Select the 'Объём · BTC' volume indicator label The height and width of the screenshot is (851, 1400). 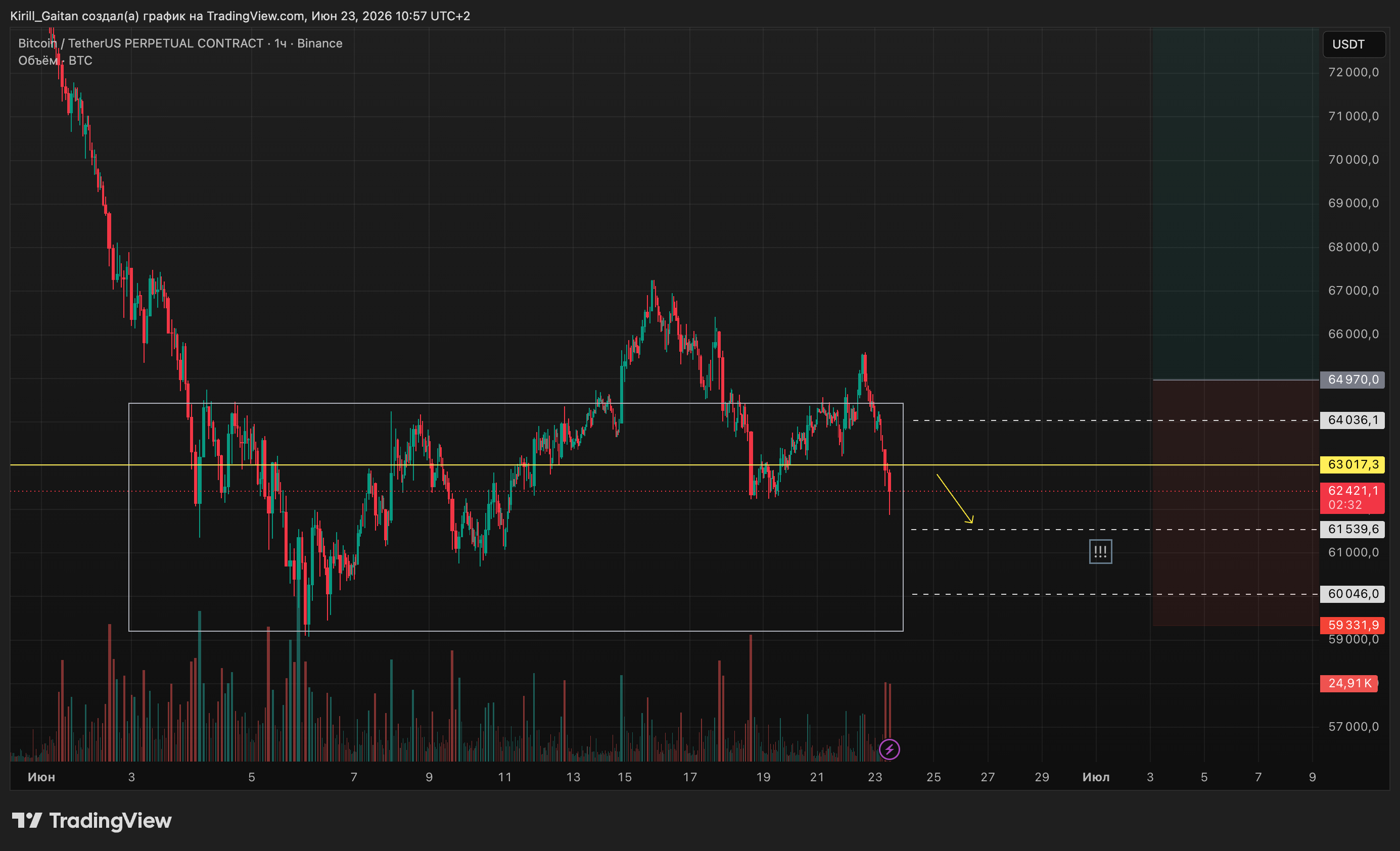pyautogui.click(x=55, y=61)
